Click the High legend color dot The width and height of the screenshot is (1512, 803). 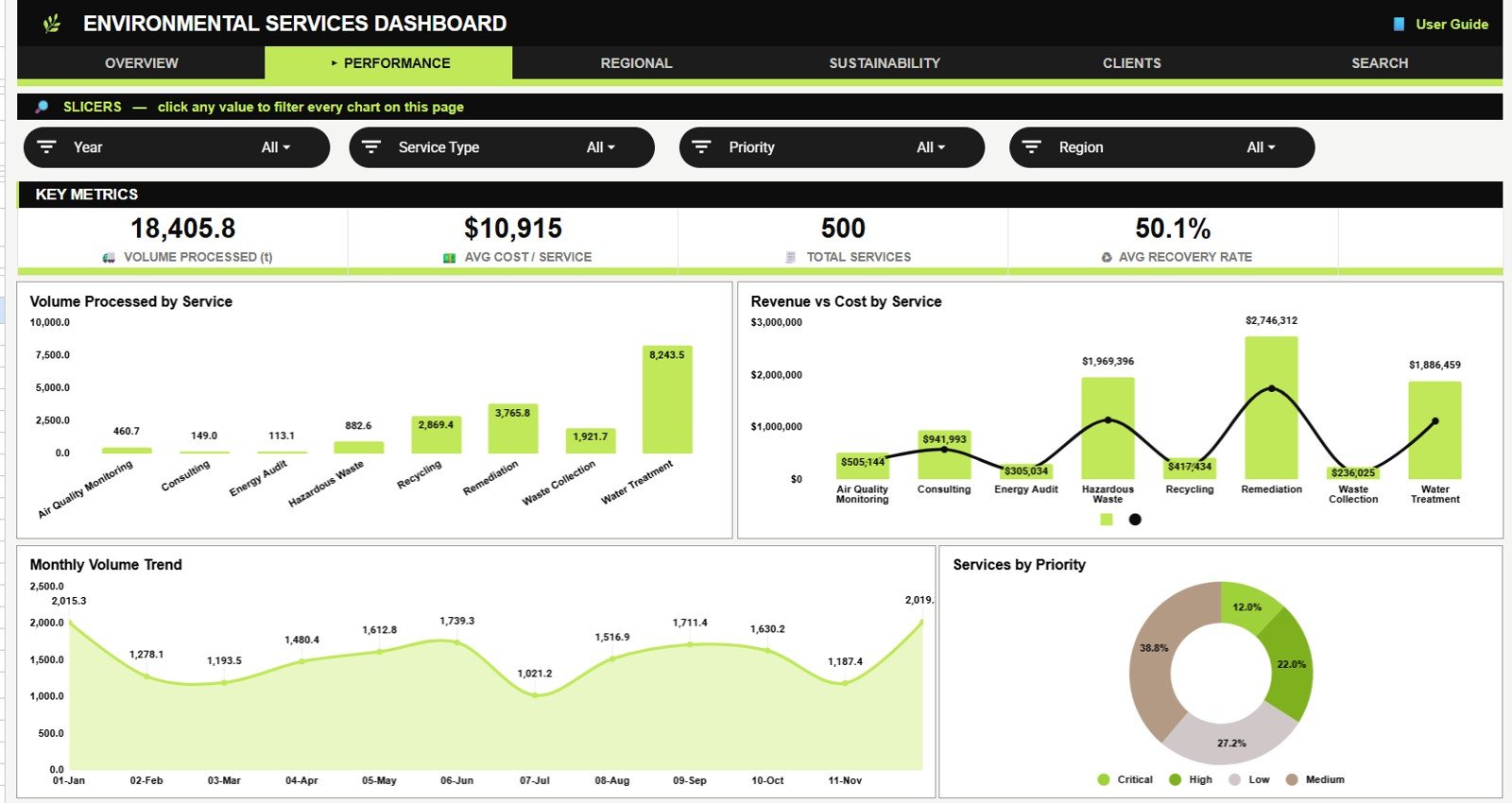pyautogui.click(x=1175, y=779)
